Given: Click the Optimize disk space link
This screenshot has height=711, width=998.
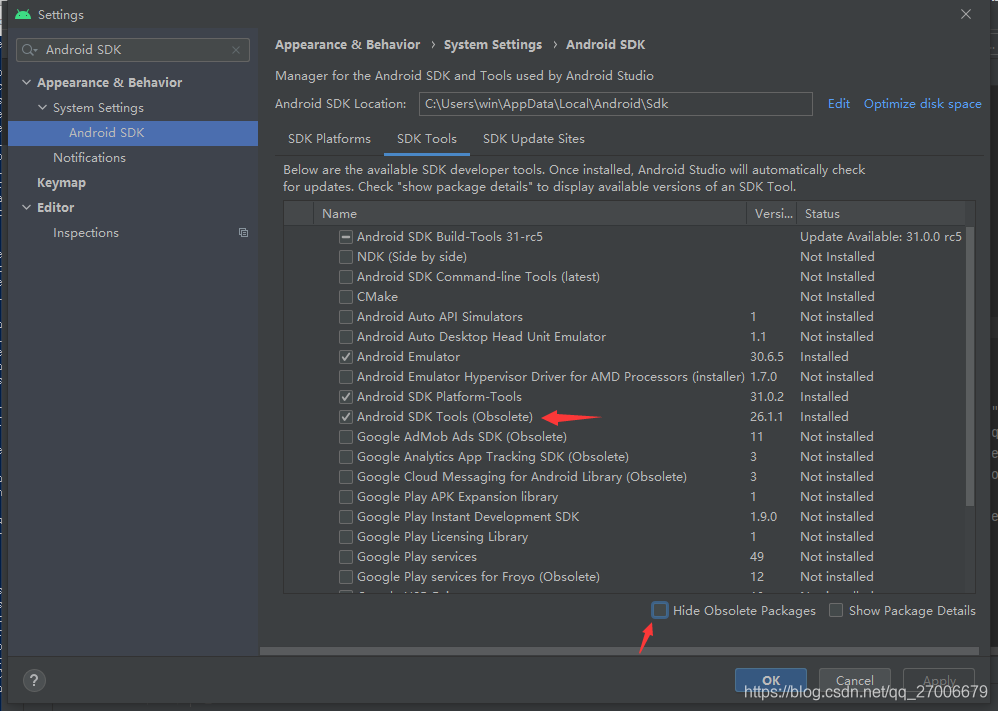Looking at the screenshot, I should click(922, 104).
